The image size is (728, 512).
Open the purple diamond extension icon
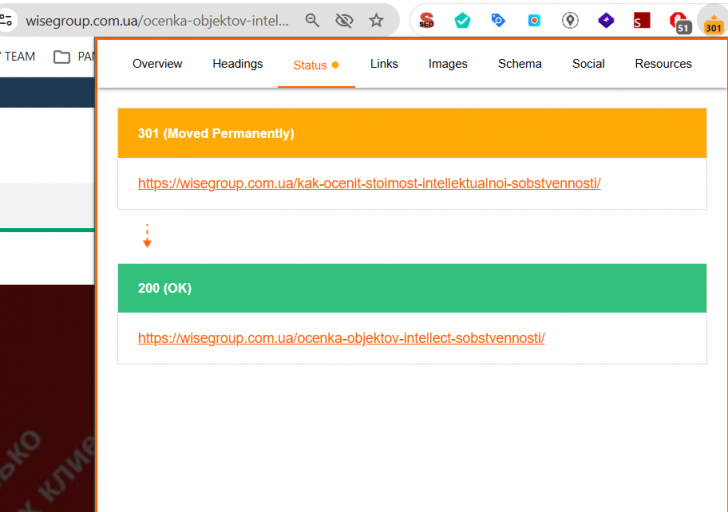[x=606, y=20]
